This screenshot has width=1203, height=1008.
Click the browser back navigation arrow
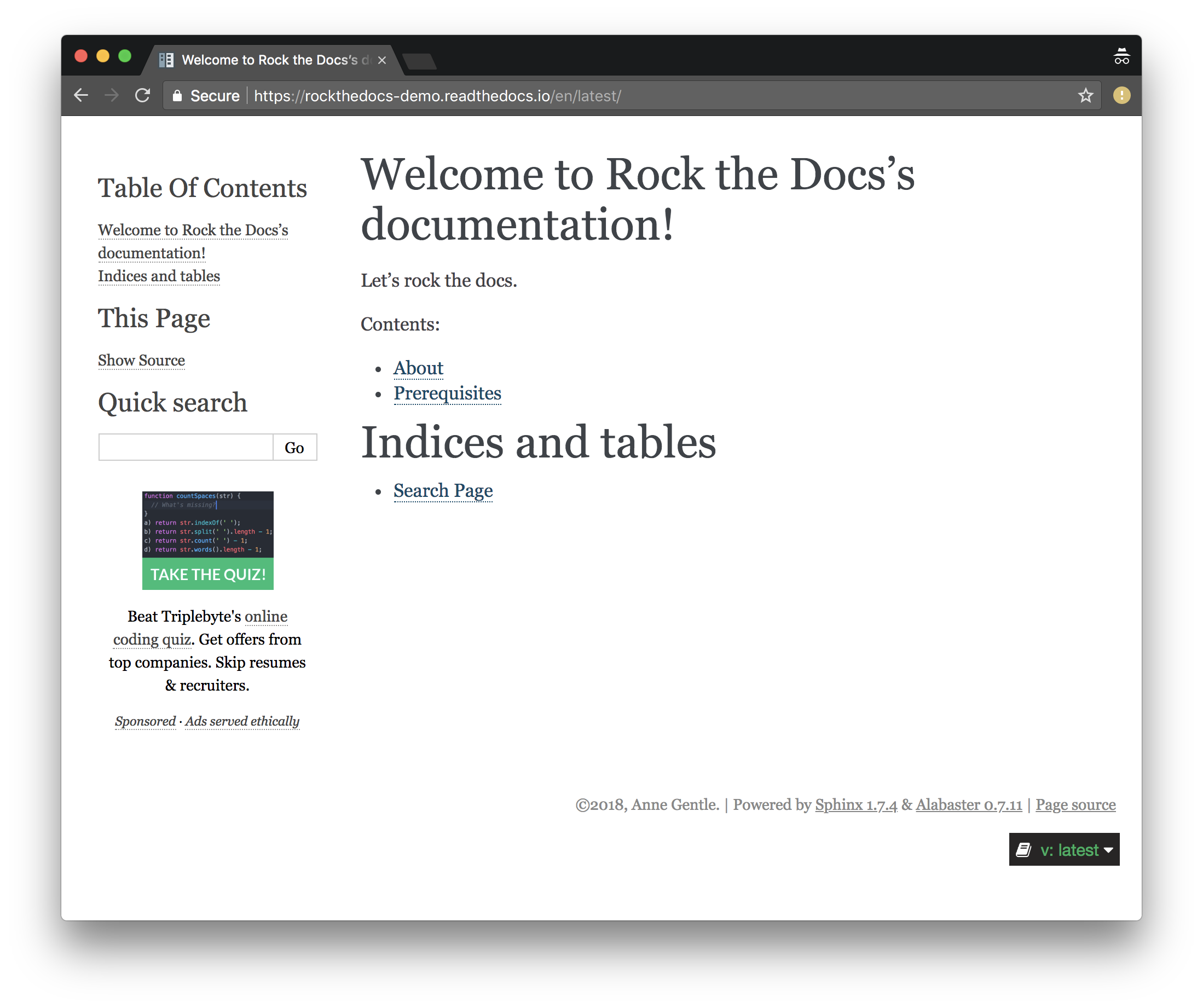[80, 96]
